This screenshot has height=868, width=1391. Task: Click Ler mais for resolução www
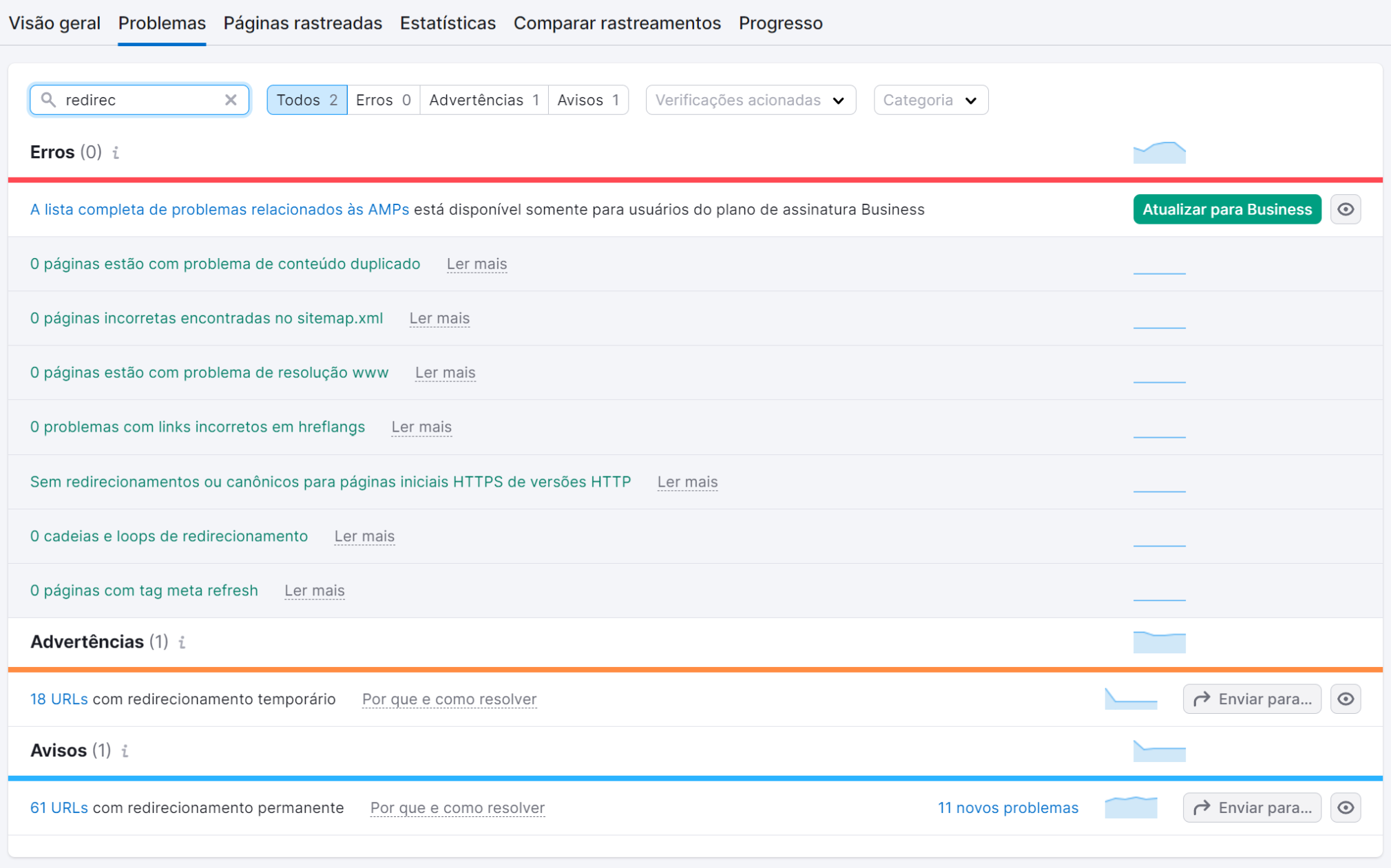coord(445,372)
